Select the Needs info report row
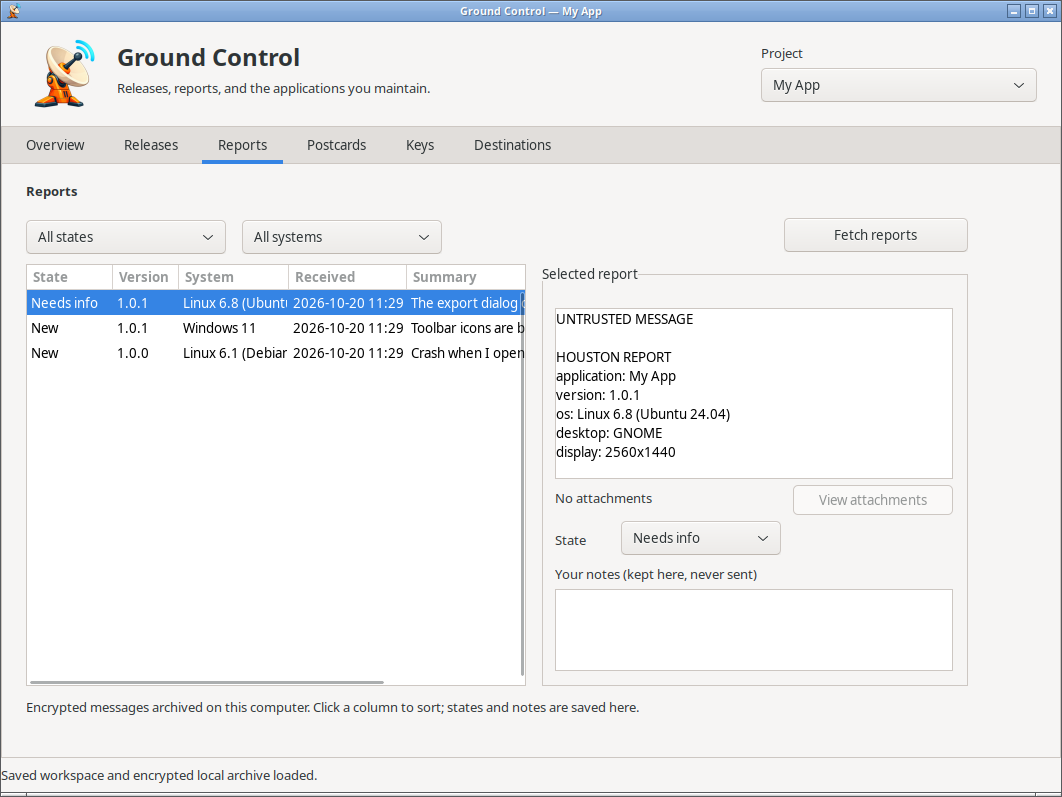The height and width of the screenshot is (797, 1062). point(276,303)
